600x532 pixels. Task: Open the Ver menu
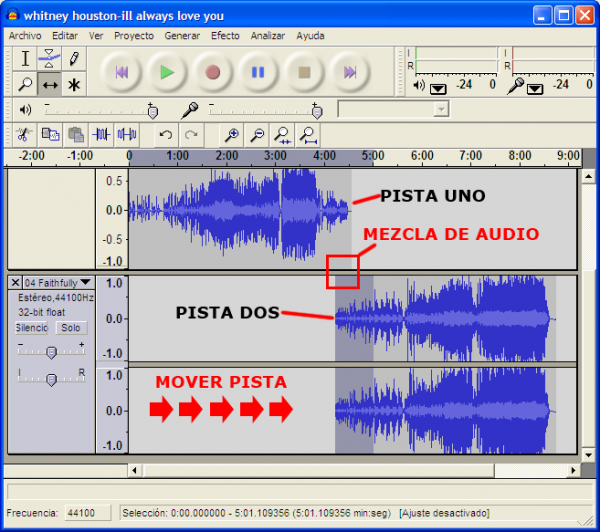pyautogui.click(x=96, y=36)
